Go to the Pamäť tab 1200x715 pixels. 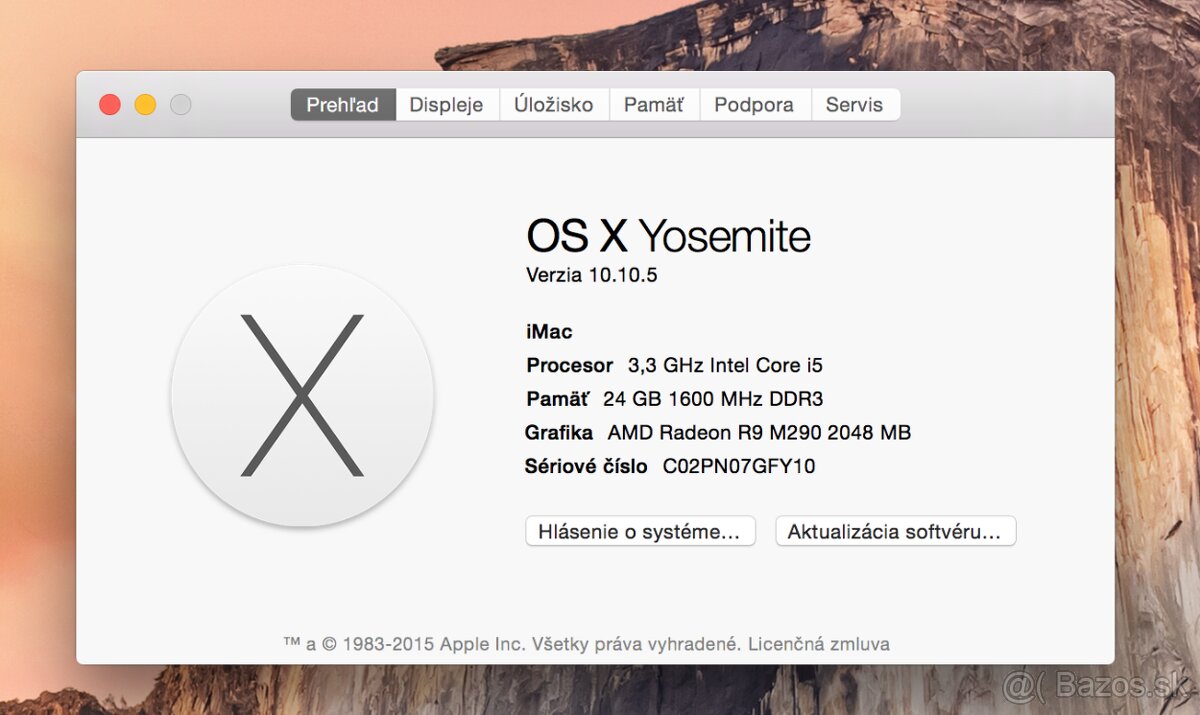(x=654, y=105)
